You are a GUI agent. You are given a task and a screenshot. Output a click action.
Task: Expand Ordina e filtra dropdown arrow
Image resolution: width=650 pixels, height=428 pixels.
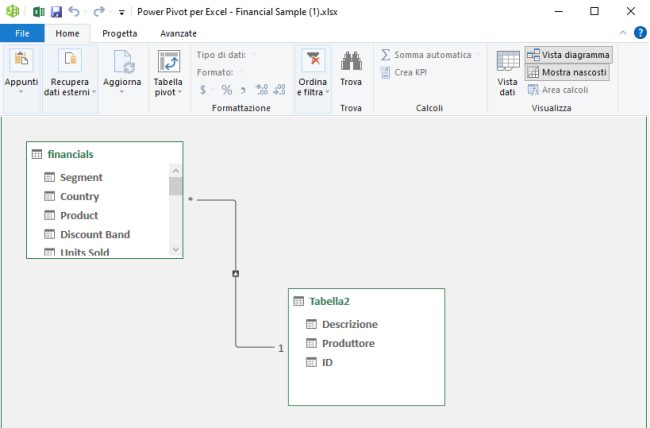pos(327,92)
